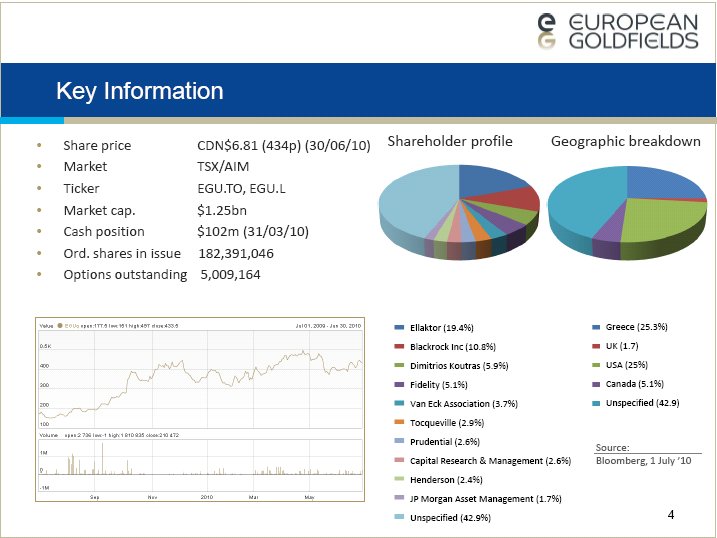
Task: Click the 'Dimitrios Koutras (5.9%)' legend text
Action: pyautogui.click(x=459, y=366)
